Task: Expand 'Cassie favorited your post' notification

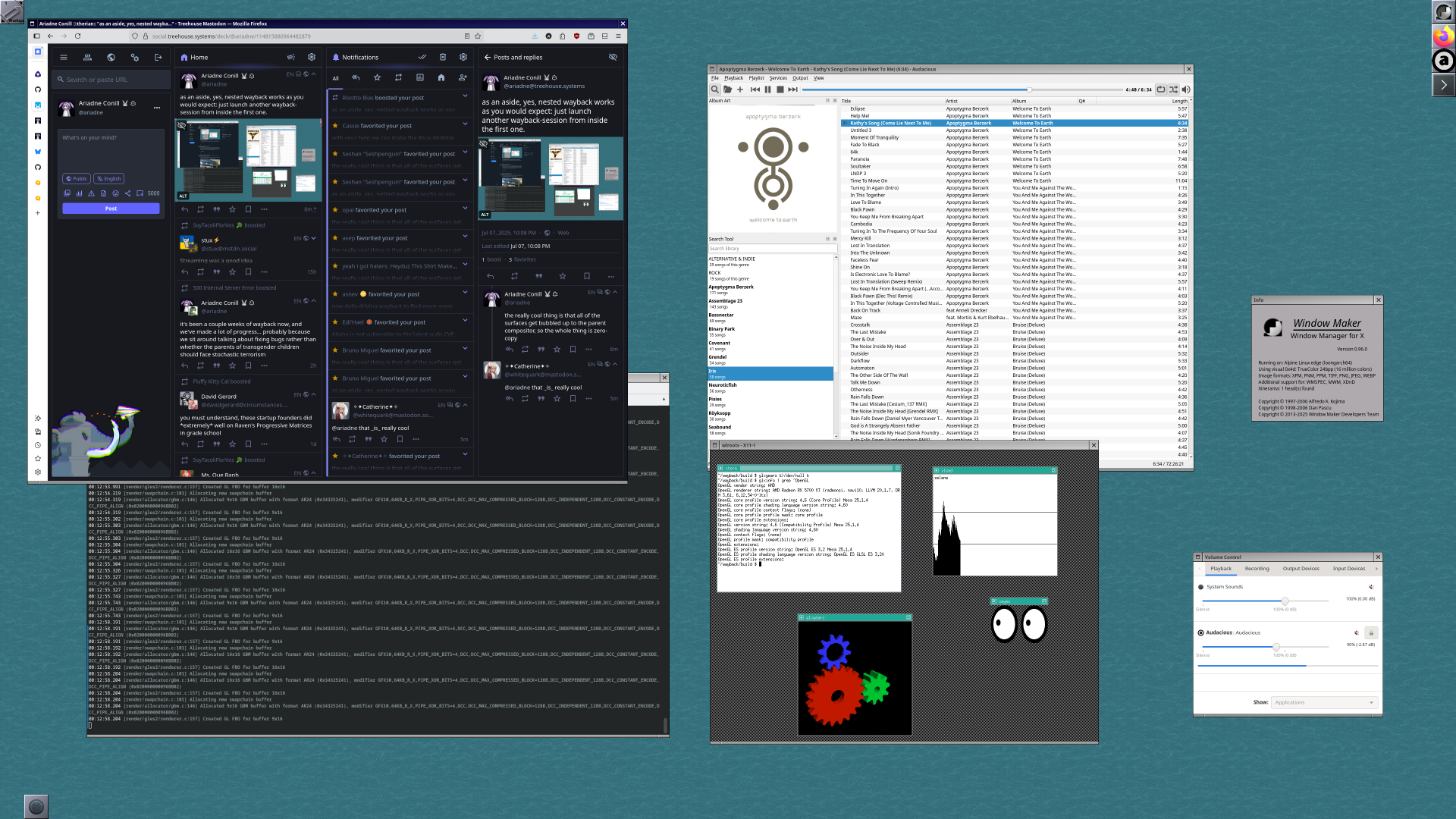Action: pos(465,124)
